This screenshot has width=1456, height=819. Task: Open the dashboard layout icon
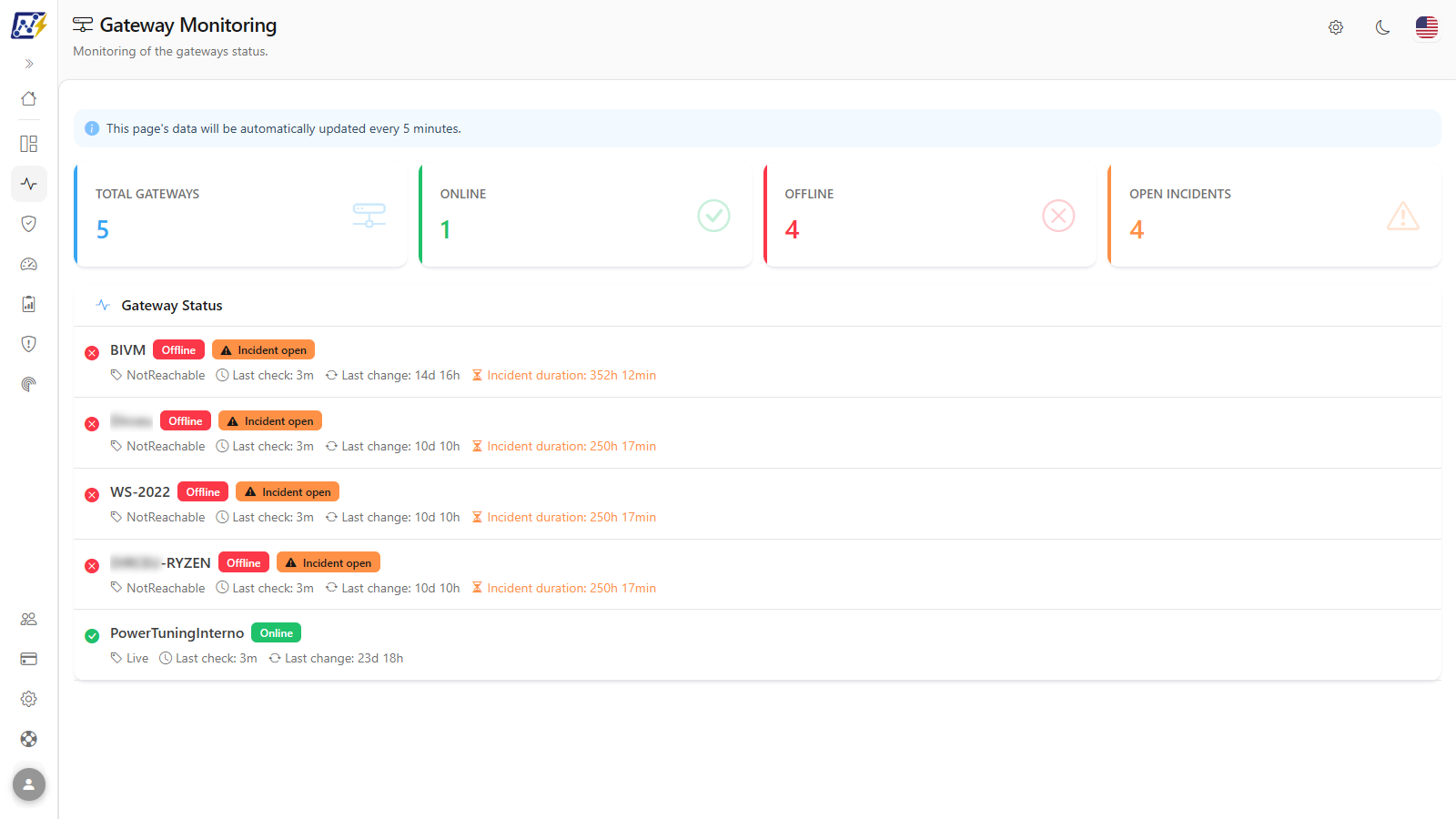[29, 144]
